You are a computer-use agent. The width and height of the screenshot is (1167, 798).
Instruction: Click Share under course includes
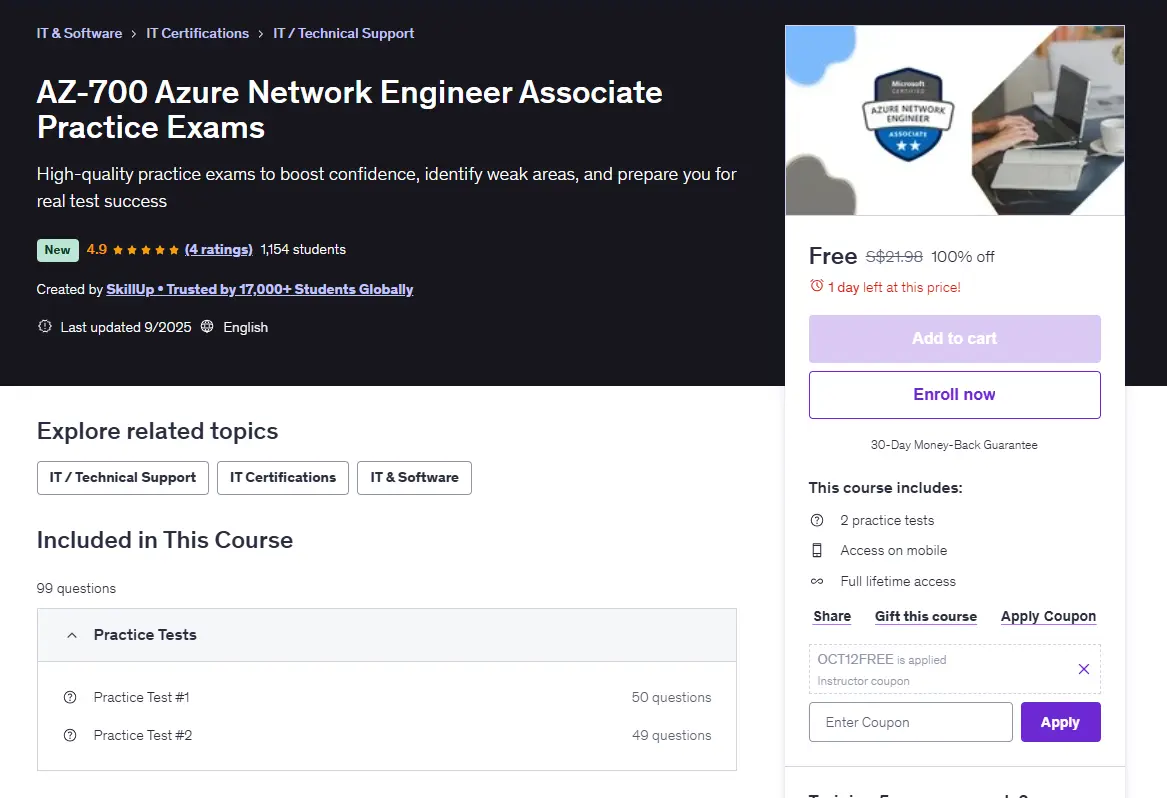(x=832, y=616)
